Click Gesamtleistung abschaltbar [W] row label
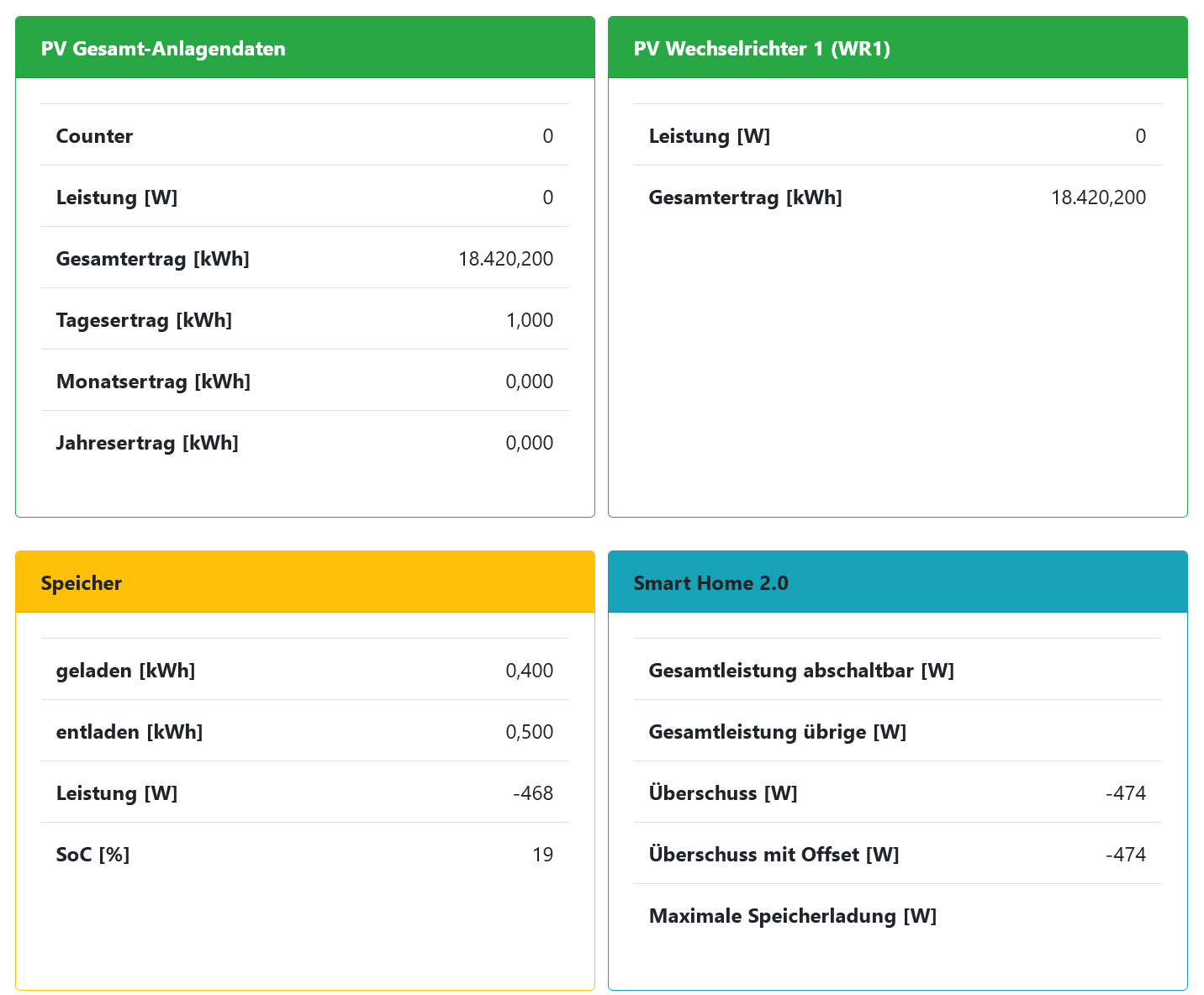This screenshot has width=1204, height=995. (801, 671)
